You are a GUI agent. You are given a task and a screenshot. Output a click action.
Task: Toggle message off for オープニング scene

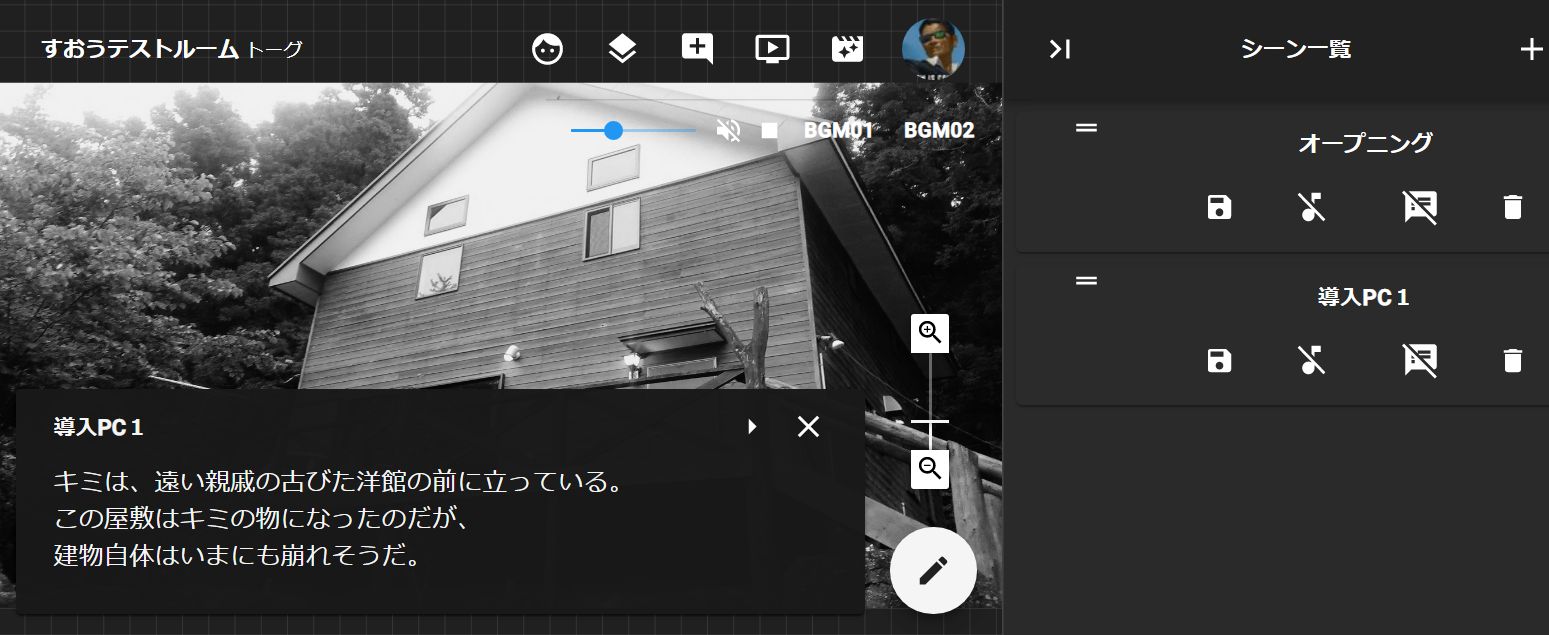click(1420, 207)
